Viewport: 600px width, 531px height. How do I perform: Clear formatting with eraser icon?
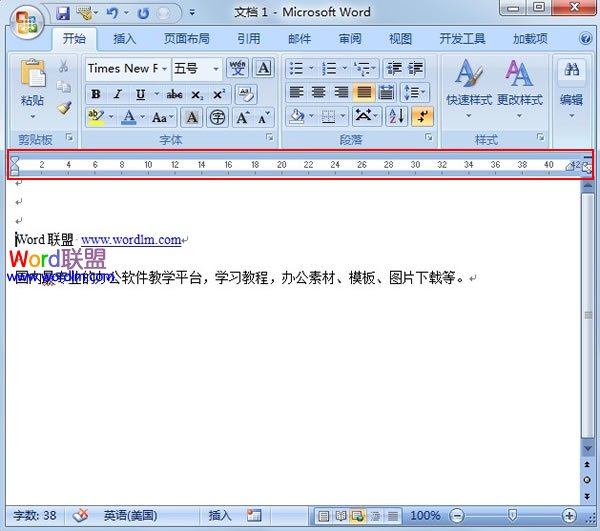click(x=246, y=94)
